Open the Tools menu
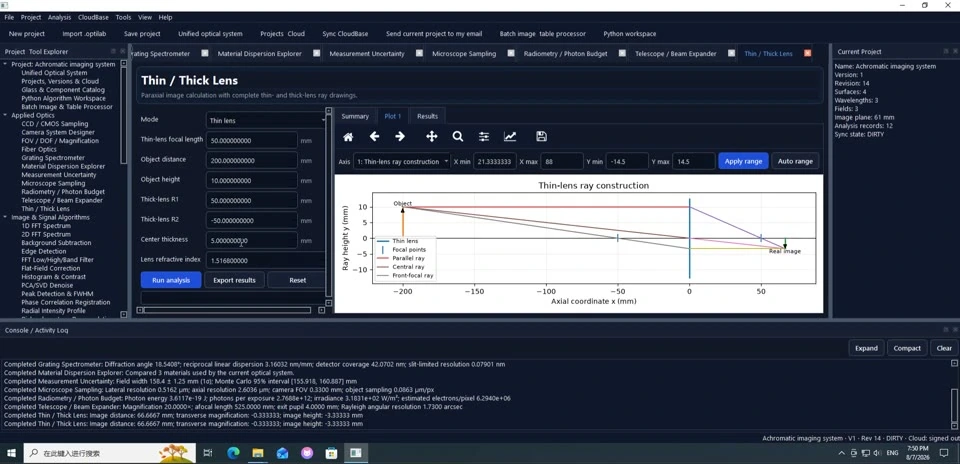The height and width of the screenshot is (464, 960). tap(124, 18)
